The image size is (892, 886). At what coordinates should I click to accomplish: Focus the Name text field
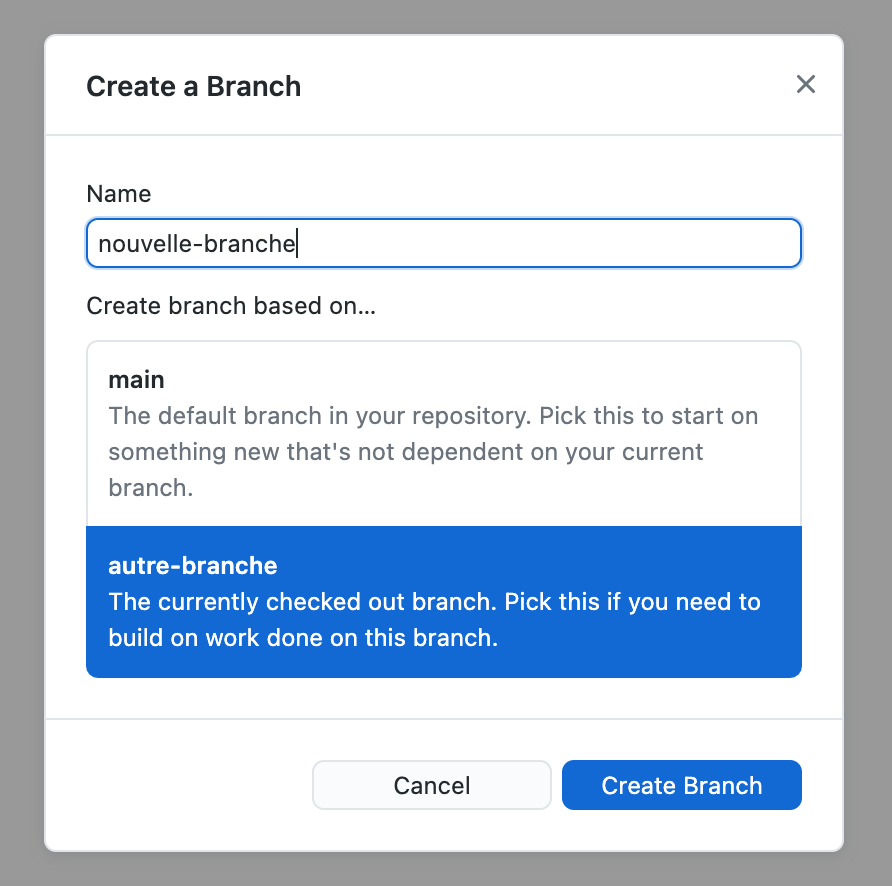[444, 243]
